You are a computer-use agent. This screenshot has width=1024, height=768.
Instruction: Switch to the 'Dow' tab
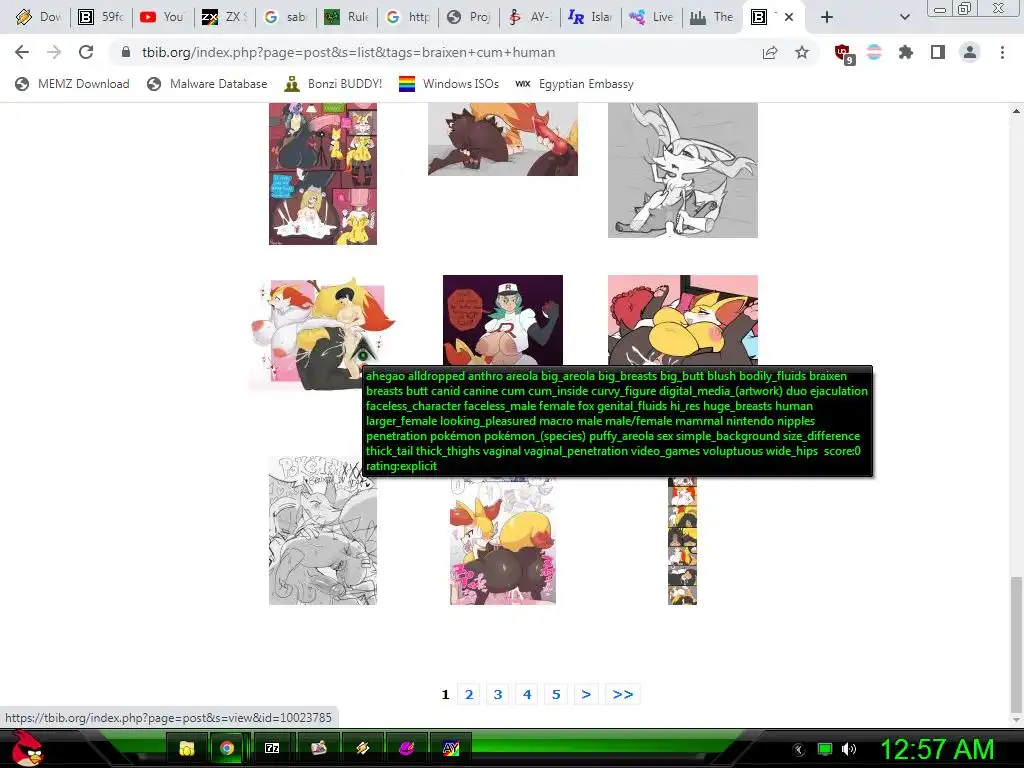click(38, 17)
